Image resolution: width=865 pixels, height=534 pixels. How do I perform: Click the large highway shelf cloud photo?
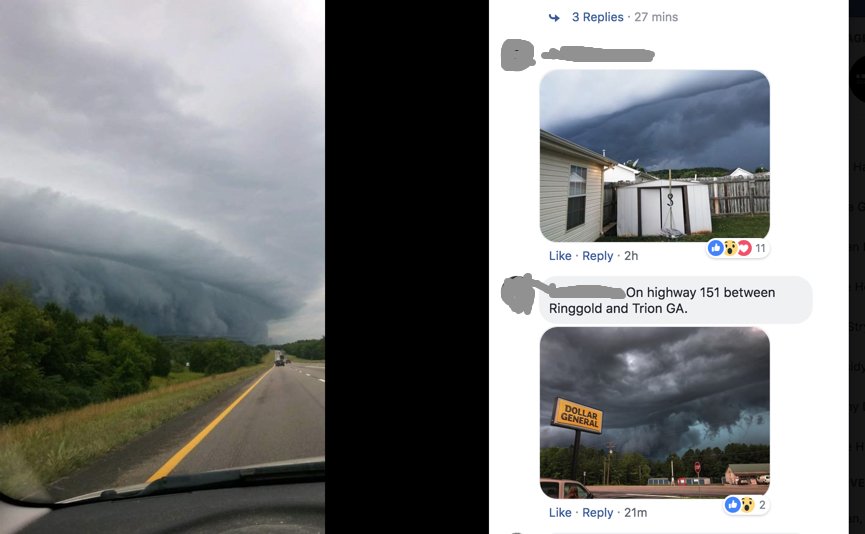pos(162,267)
